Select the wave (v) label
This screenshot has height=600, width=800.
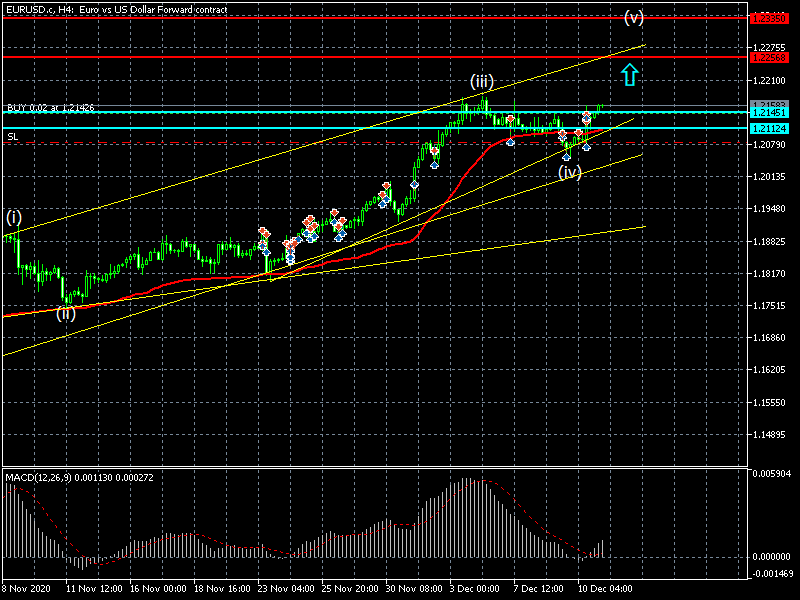(634, 17)
